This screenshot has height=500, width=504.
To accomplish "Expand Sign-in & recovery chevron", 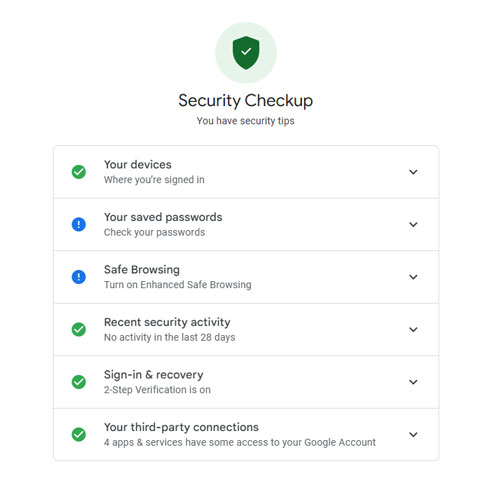I will [x=413, y=382].
